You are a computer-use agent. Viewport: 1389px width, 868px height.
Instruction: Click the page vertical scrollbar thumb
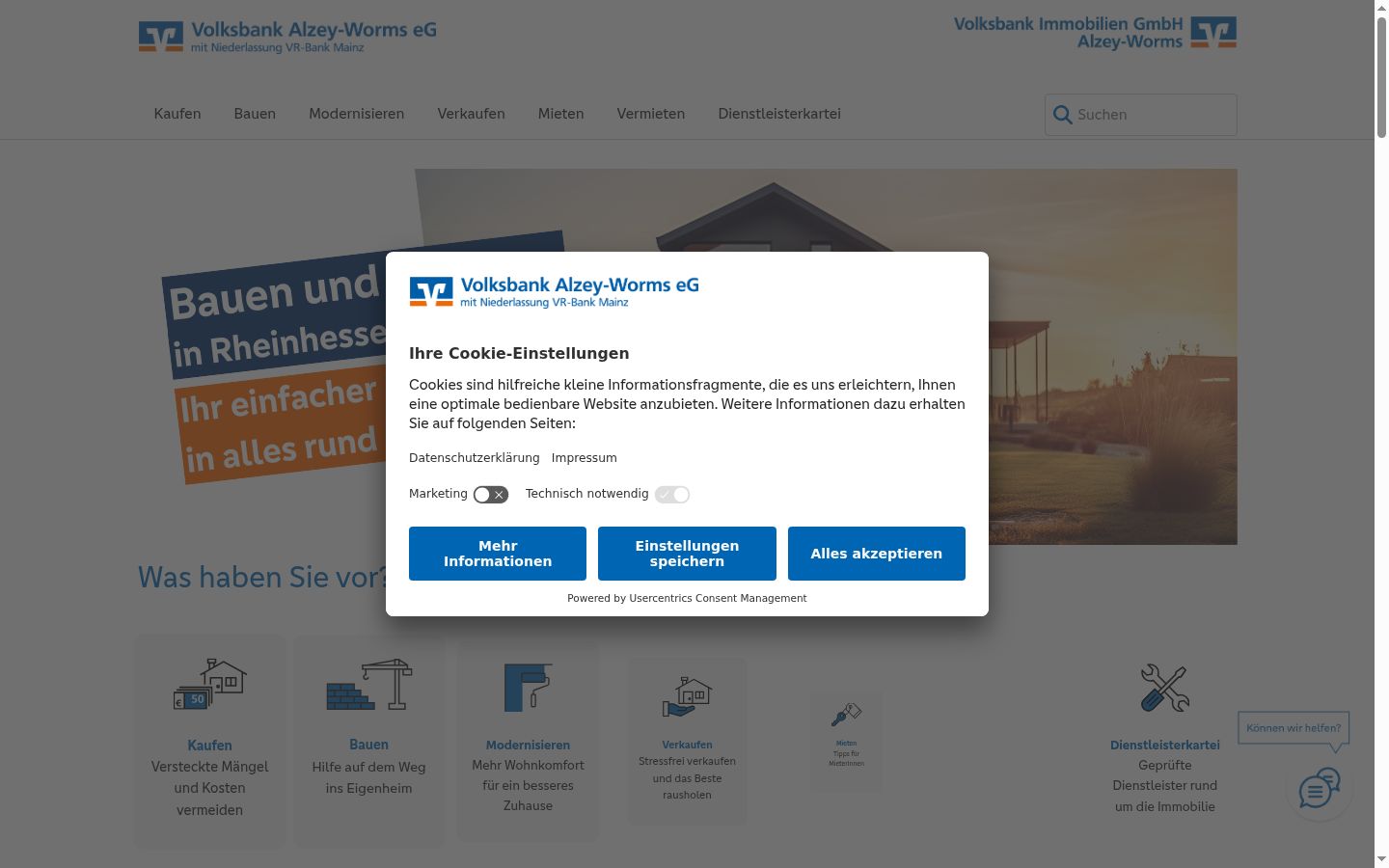pyautogui.click(x=1381, y=79)
